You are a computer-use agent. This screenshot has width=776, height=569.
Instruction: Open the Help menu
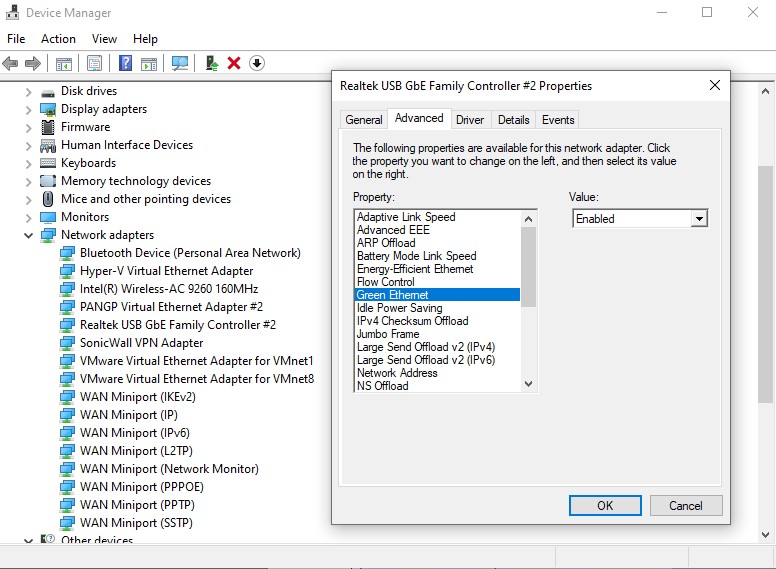[x=146, y=39]
